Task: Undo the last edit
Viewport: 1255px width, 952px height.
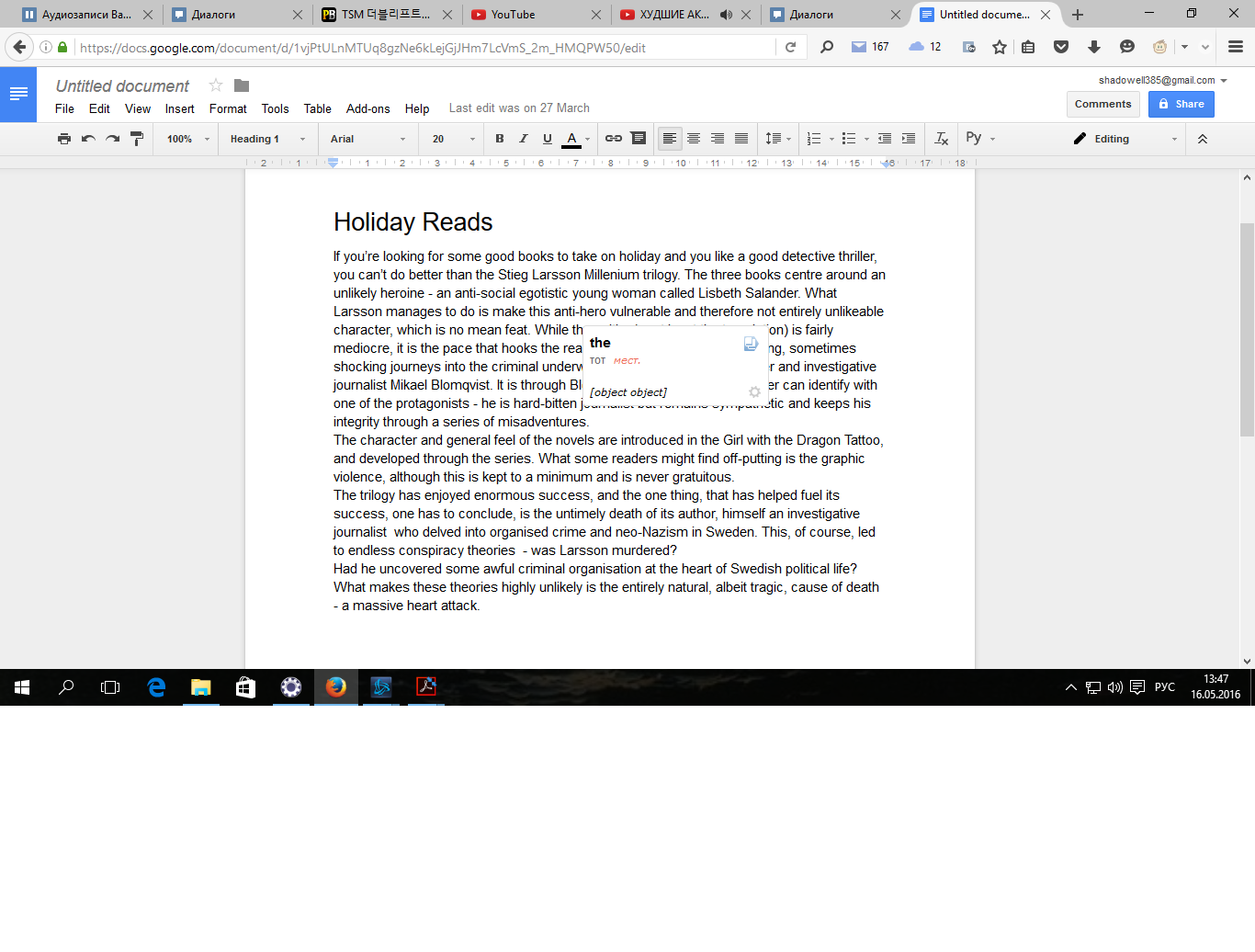Action: coord(88,139)
